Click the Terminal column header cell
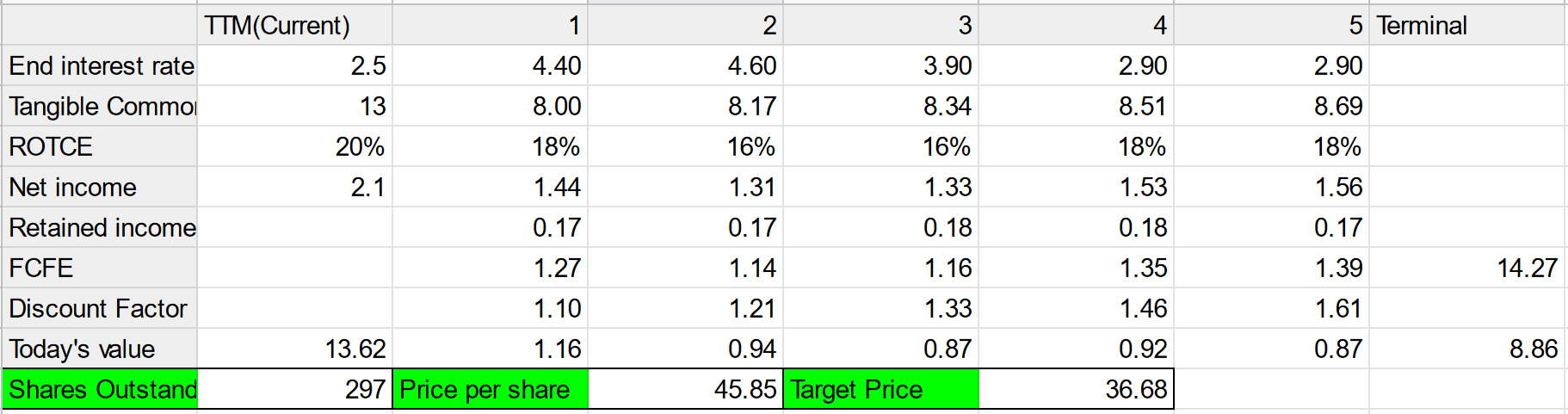 point(1466,25)
